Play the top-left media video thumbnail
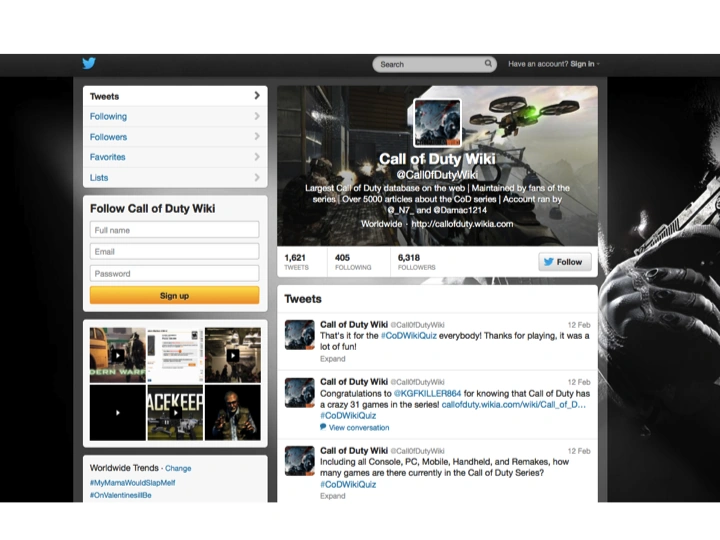Image resolution: width=720 pixels, height=540 pixels. point(117,355)
